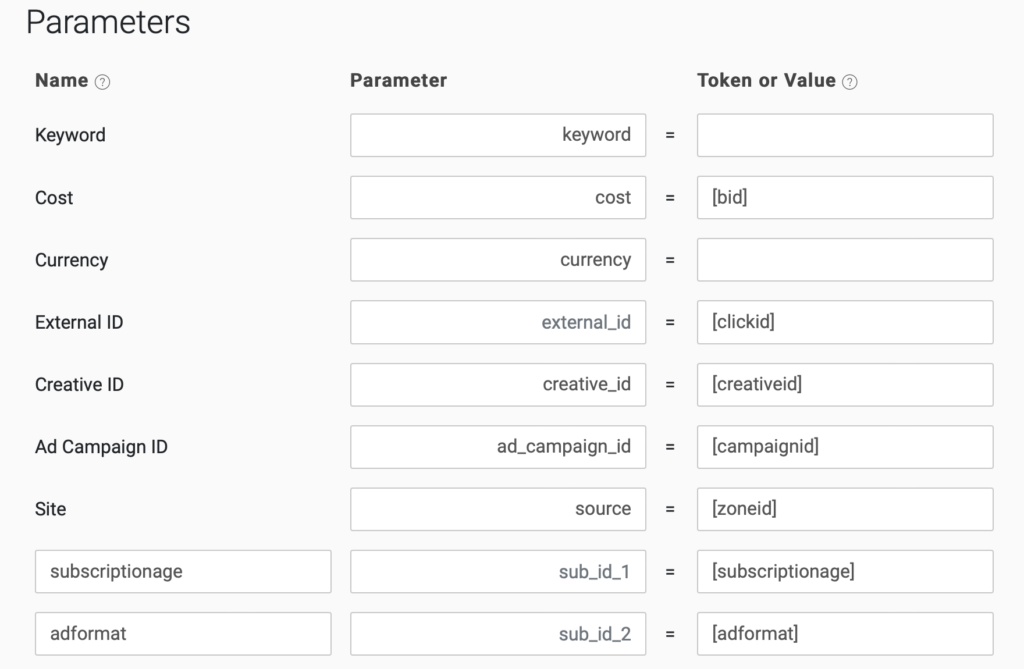Click the [creativeid] token value field

pos(844,385)
